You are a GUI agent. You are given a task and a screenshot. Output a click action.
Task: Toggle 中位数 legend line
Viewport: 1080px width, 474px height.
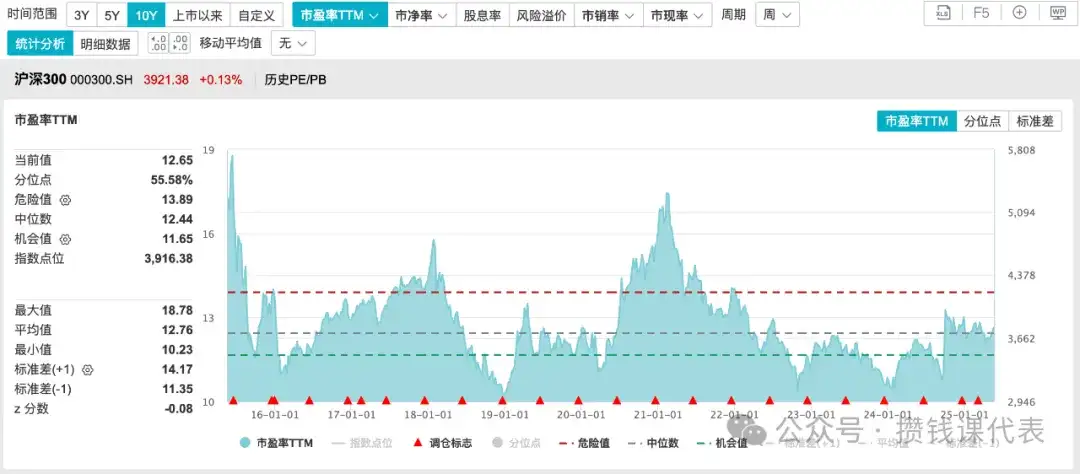coord(653,443)
